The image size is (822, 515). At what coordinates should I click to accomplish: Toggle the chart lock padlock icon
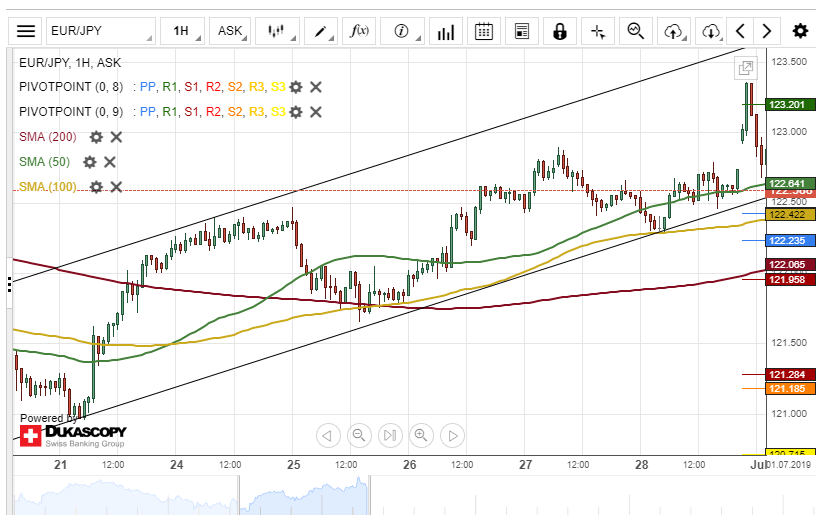pyautogui.click(x=559, y=31)
